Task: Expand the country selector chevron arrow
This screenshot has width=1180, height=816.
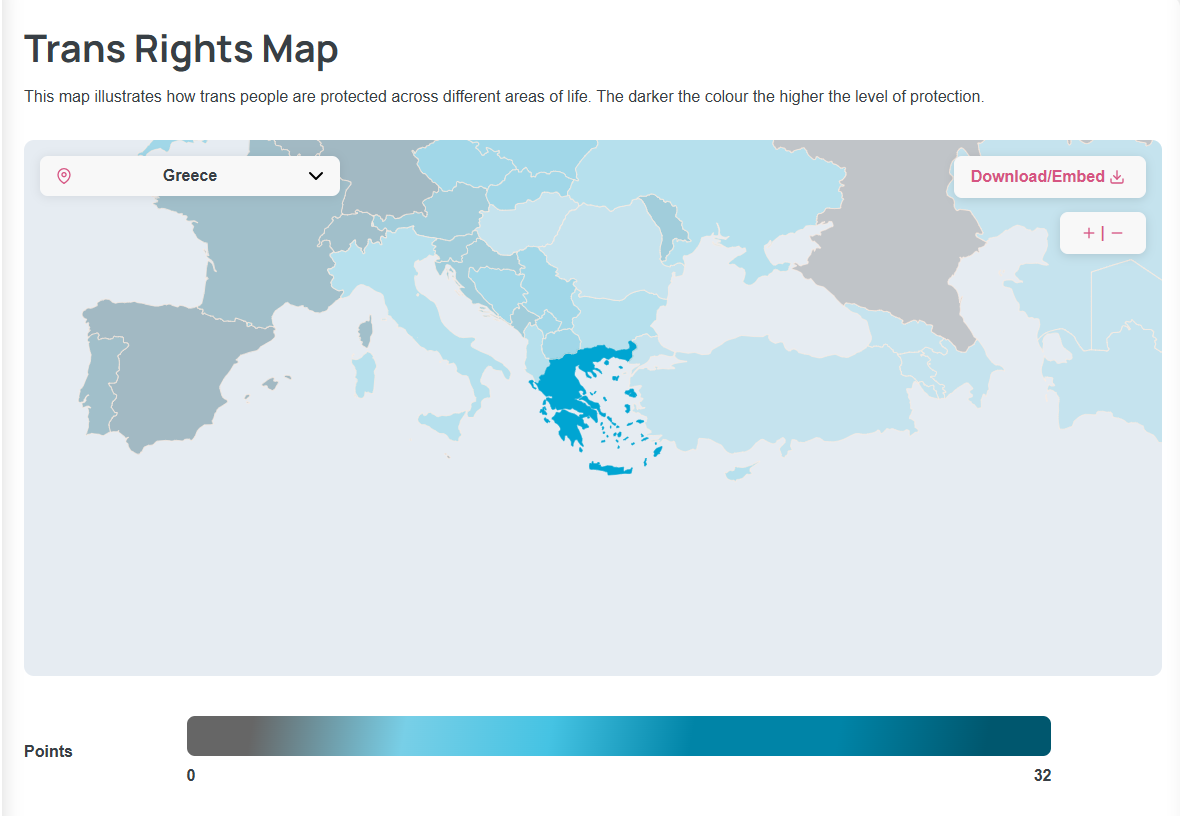Action: tap(316, 176)
